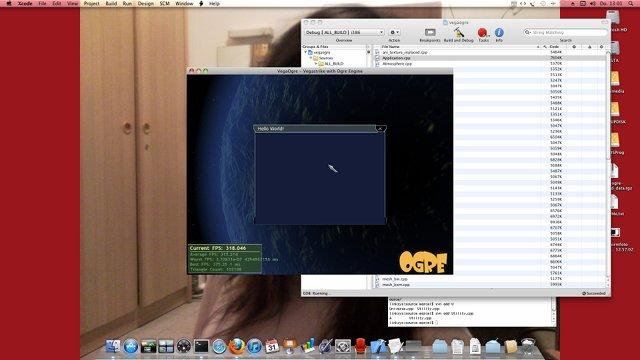Open the File menu
The height and width of the screenshot is (360, 640).
coord(42,3)
